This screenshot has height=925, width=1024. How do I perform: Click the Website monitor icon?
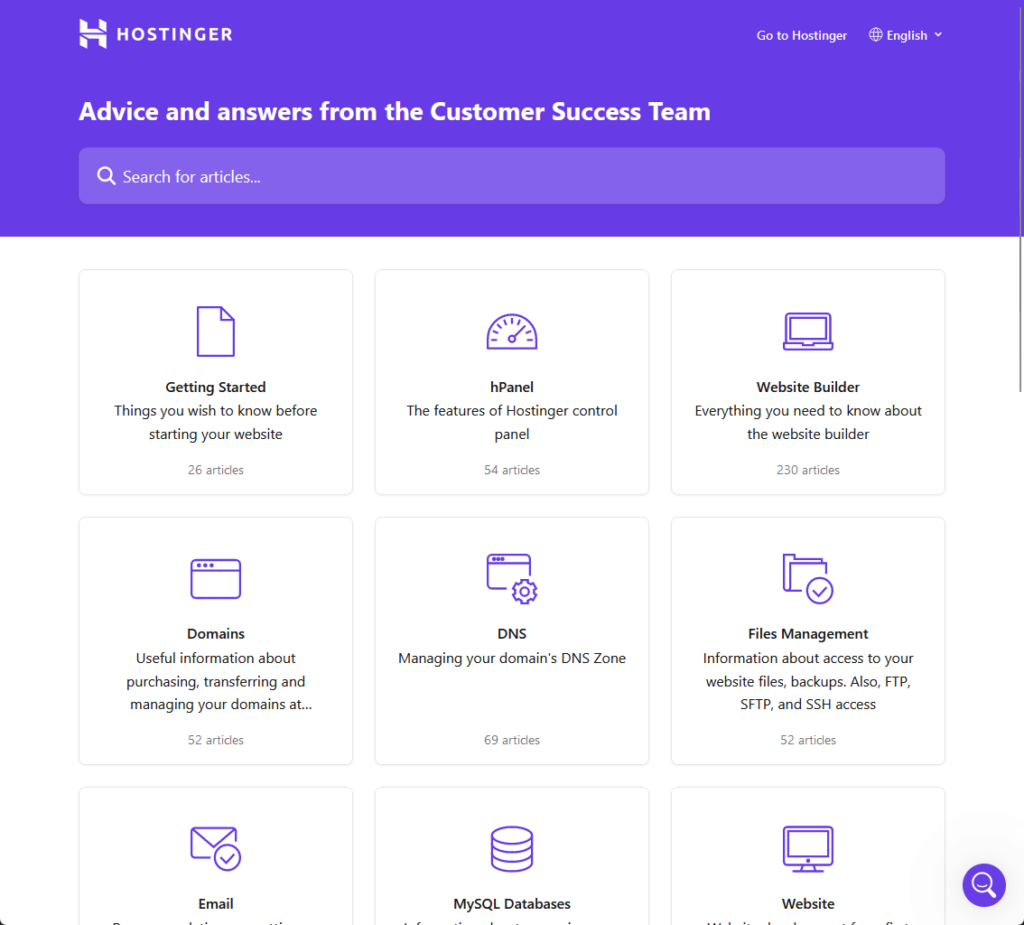pyautogui.click(x=808, y=849)
